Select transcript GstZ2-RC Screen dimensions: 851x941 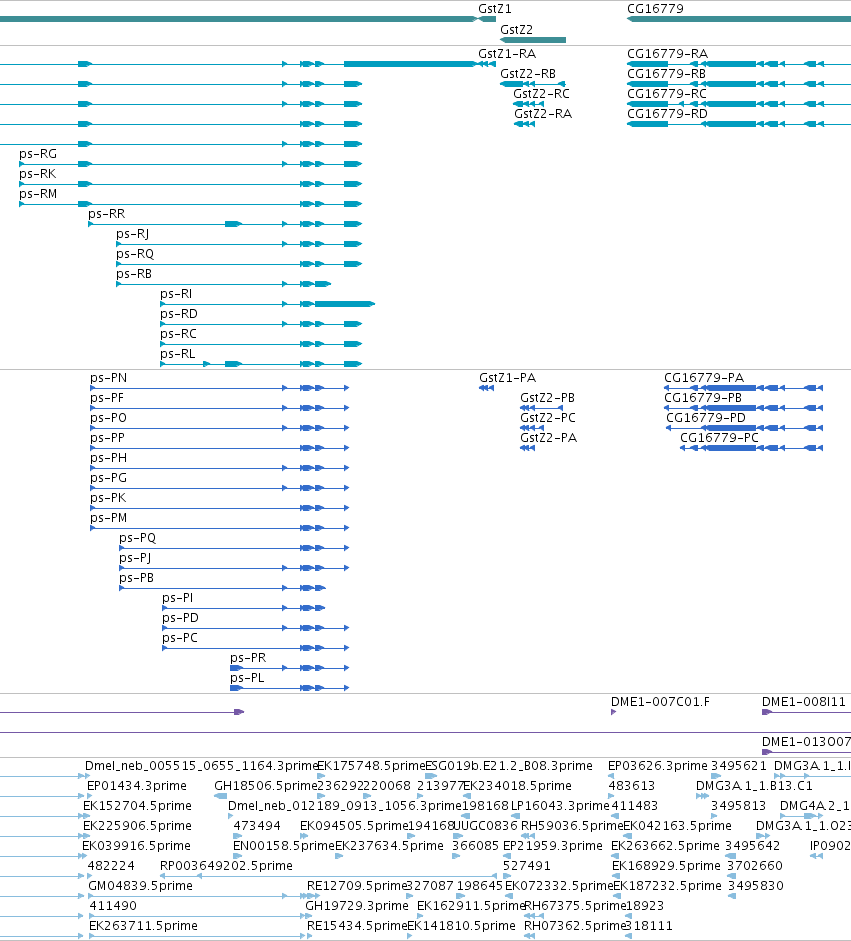(x=541, y=94)
